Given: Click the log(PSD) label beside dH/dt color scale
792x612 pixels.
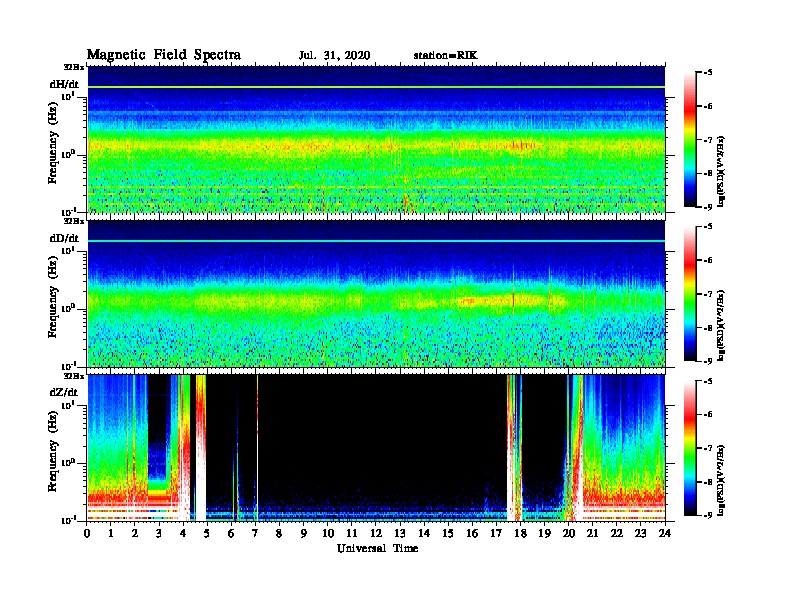Looking at the screenshot, I should (x=721, y=171).
